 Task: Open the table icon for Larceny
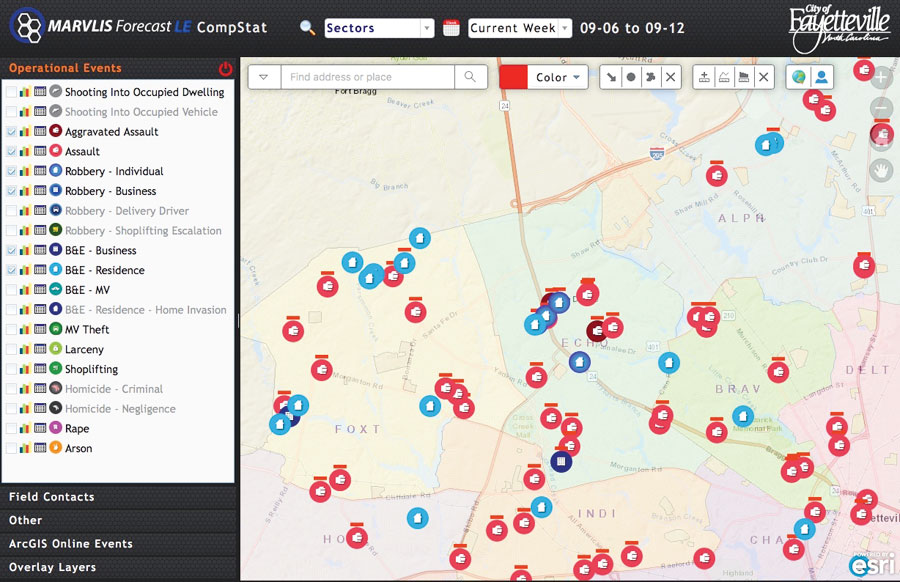tap(40, 349)
